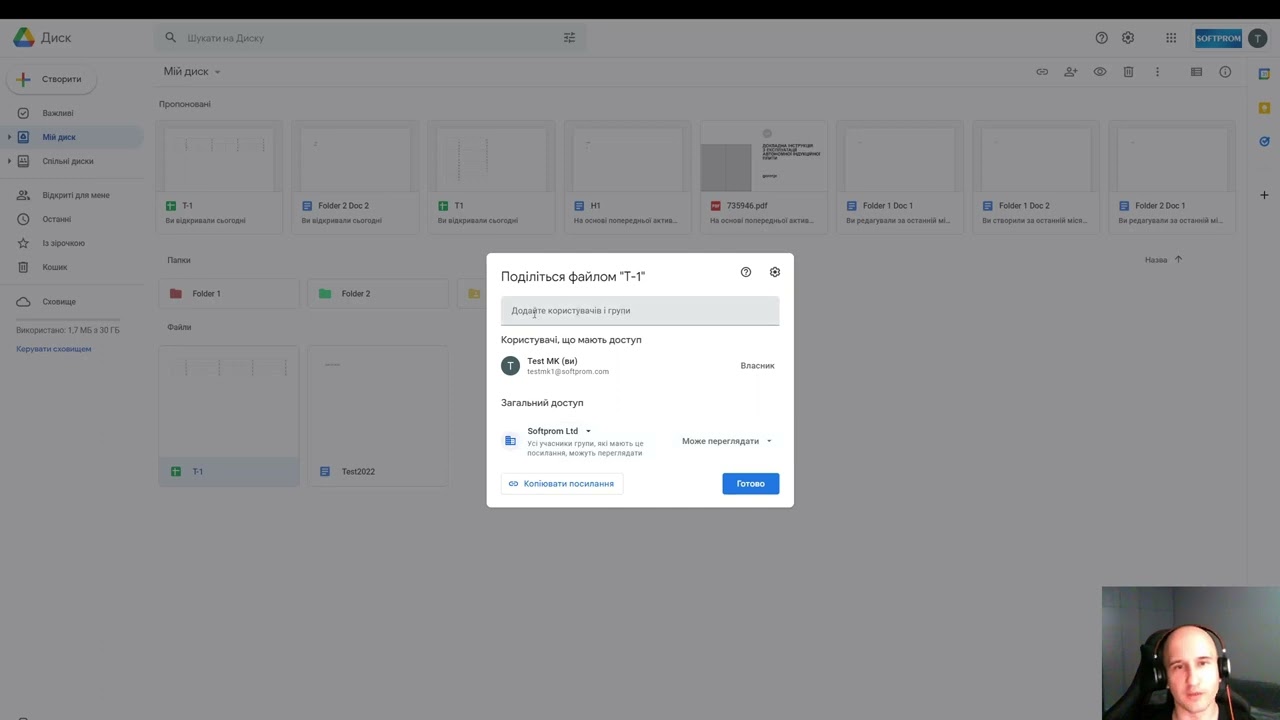Open share dialog settings gear
1280x720 pixels.
point(775,272)
